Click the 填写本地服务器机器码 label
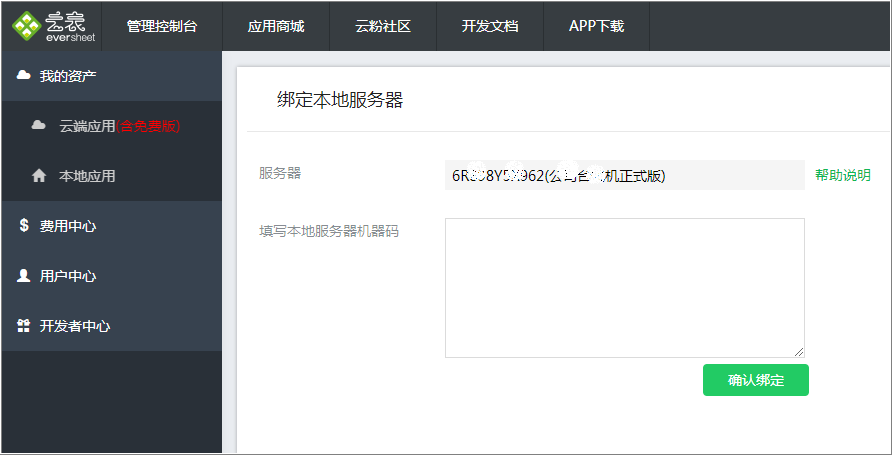The image size is (892, 455). [329, 231]
